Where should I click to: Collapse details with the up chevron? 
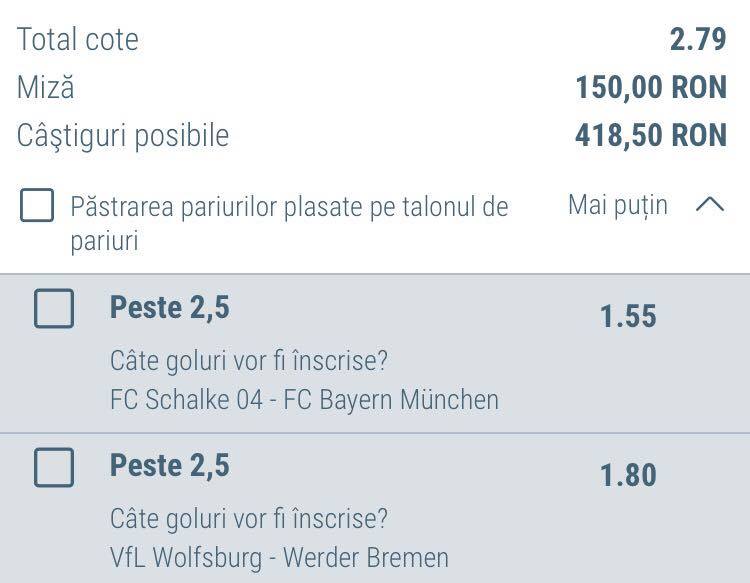coord(710,205)
